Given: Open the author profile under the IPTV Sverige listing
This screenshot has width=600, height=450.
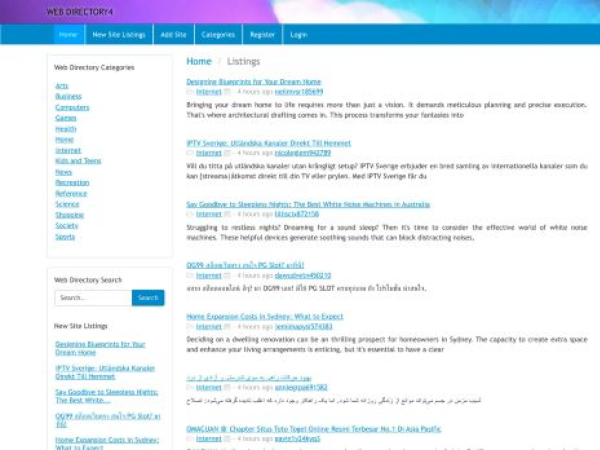Looking at the screenshot, I should pos(303,153).
